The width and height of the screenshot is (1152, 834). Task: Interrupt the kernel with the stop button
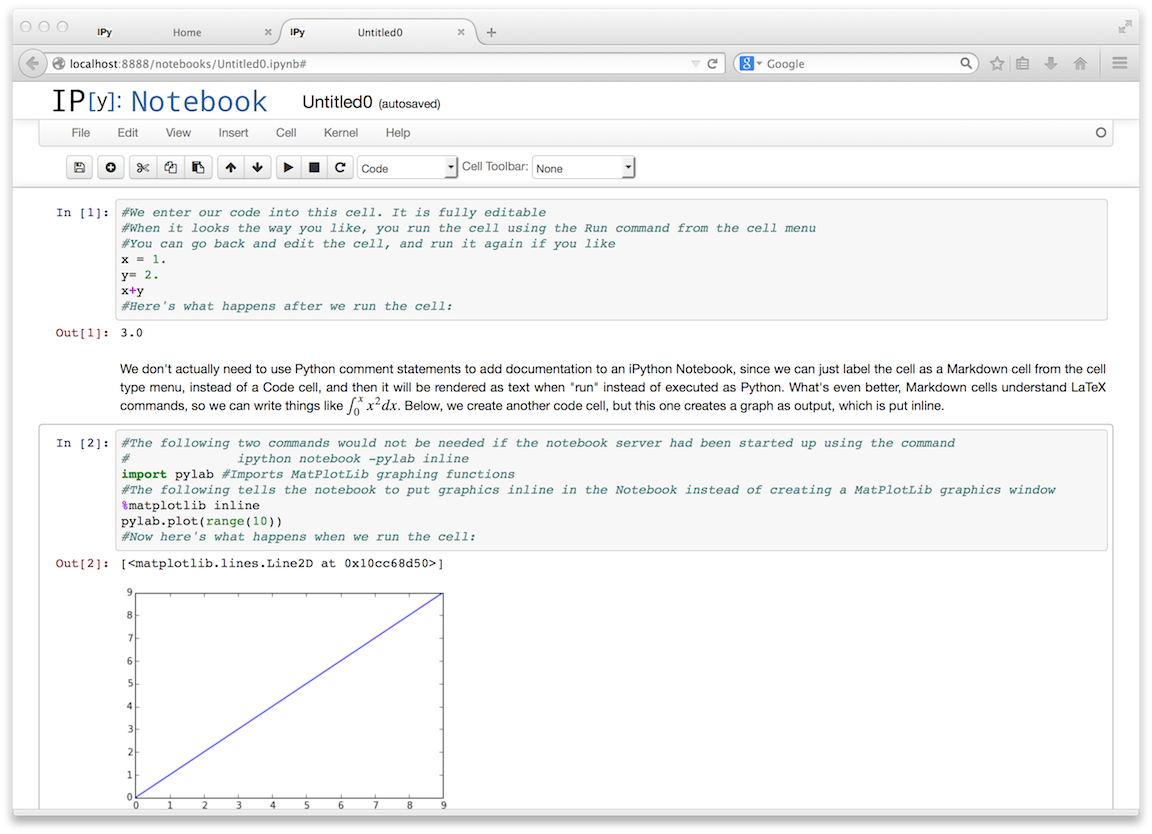point(314,168)
